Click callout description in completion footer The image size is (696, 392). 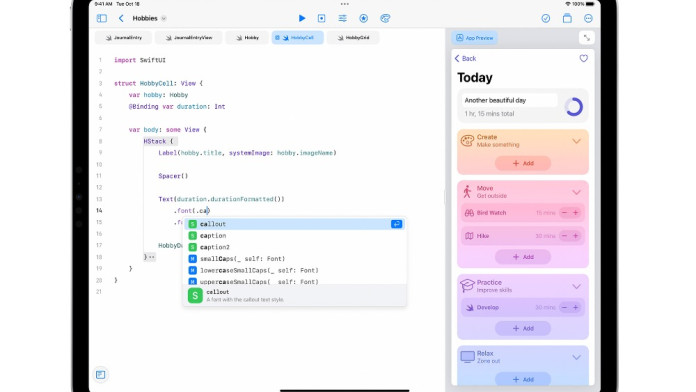[x=245, y=300]
